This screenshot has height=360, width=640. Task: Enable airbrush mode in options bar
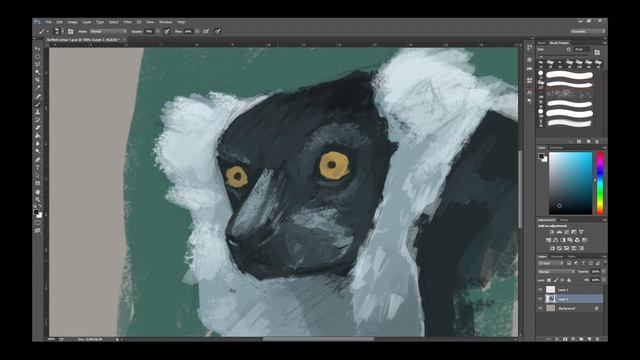point(206,31)
